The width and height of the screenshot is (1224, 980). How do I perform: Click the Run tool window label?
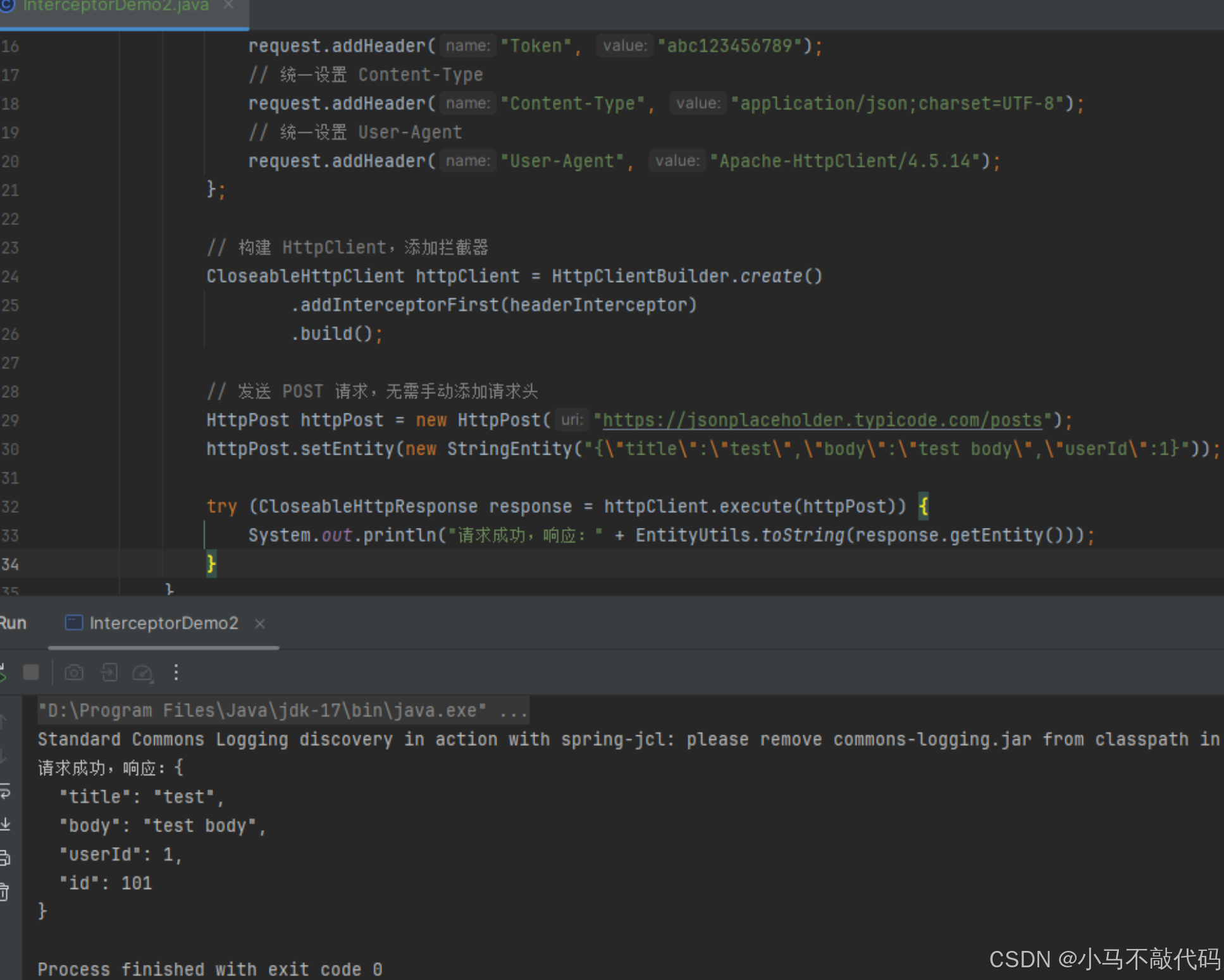click(13, 623)
